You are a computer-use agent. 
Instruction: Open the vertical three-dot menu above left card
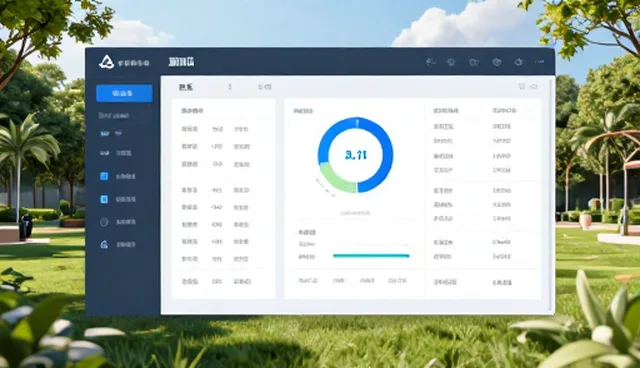(x=230, y=87)
